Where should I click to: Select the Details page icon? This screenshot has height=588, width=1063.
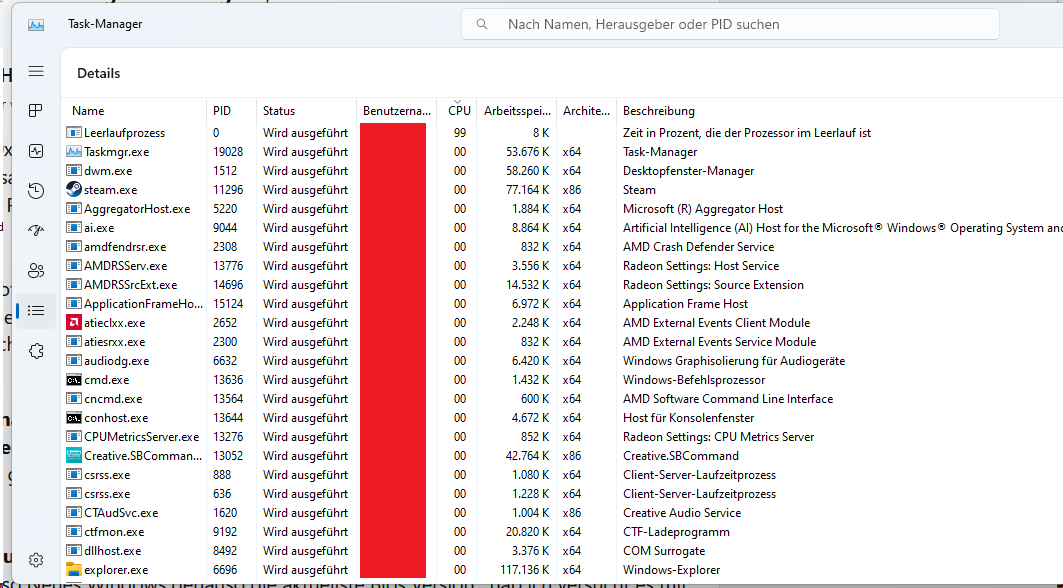(36, 311)
